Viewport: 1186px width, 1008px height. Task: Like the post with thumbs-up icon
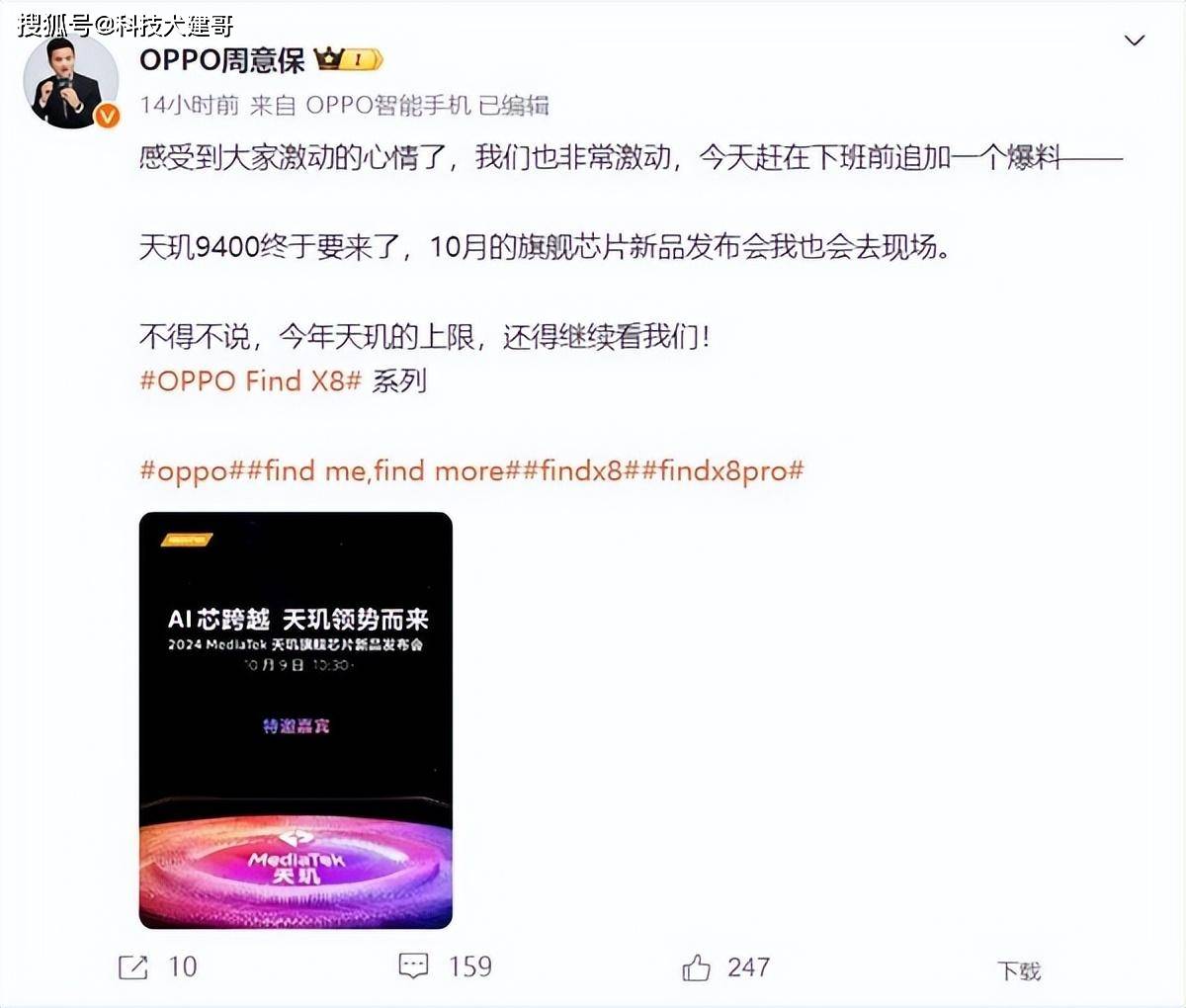696,966
